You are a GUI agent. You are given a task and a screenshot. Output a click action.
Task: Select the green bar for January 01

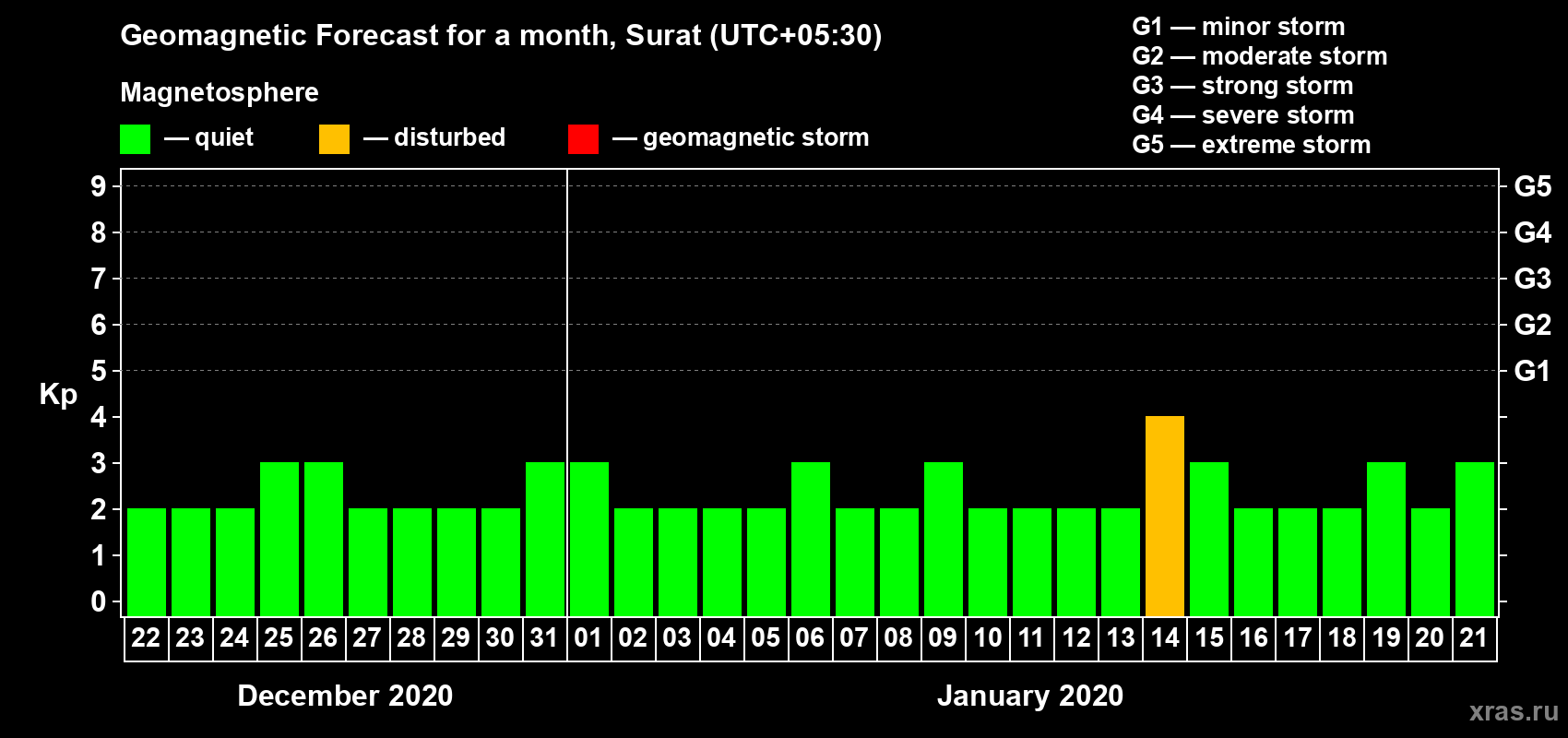click(589, 539)
